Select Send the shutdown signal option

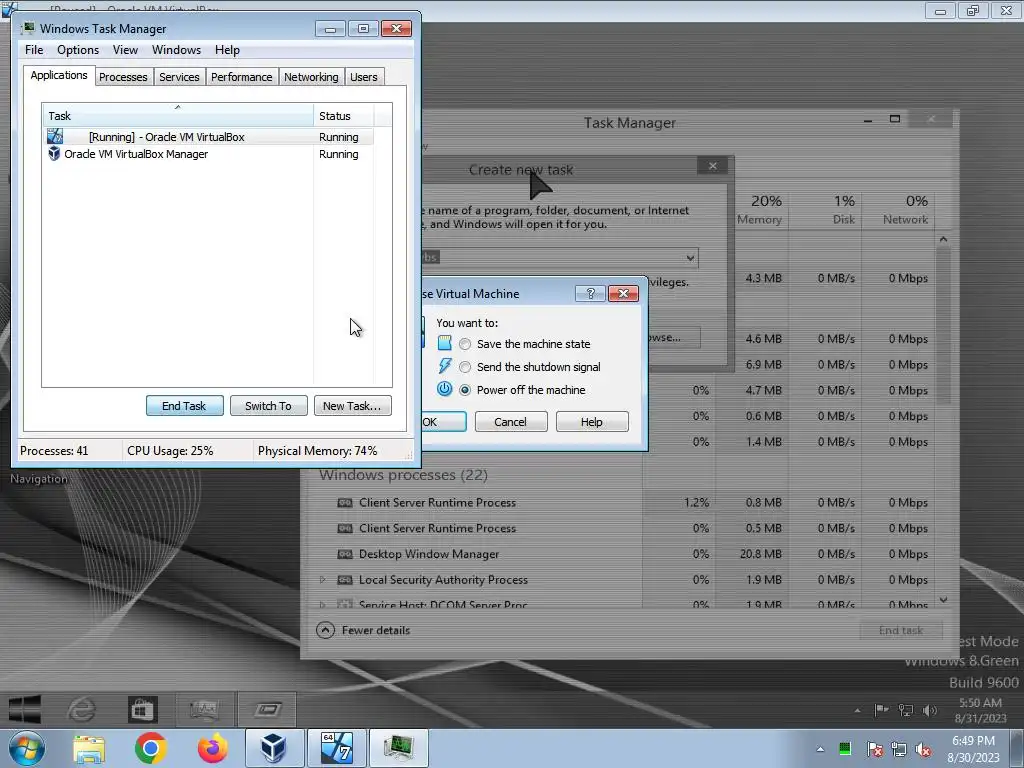465,367
